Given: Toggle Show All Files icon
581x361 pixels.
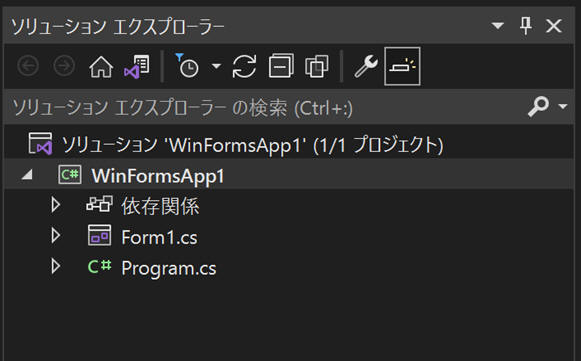Looking at the screenshot, I should [x=316, y=66].
